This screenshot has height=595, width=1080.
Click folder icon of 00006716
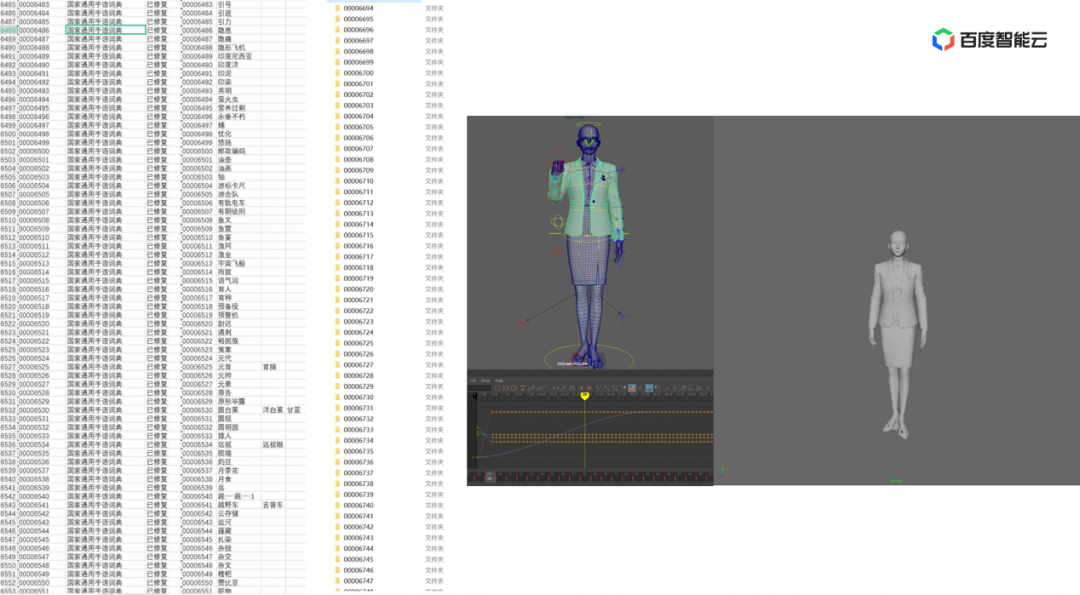pyautogui.click(x=338, y=246)
